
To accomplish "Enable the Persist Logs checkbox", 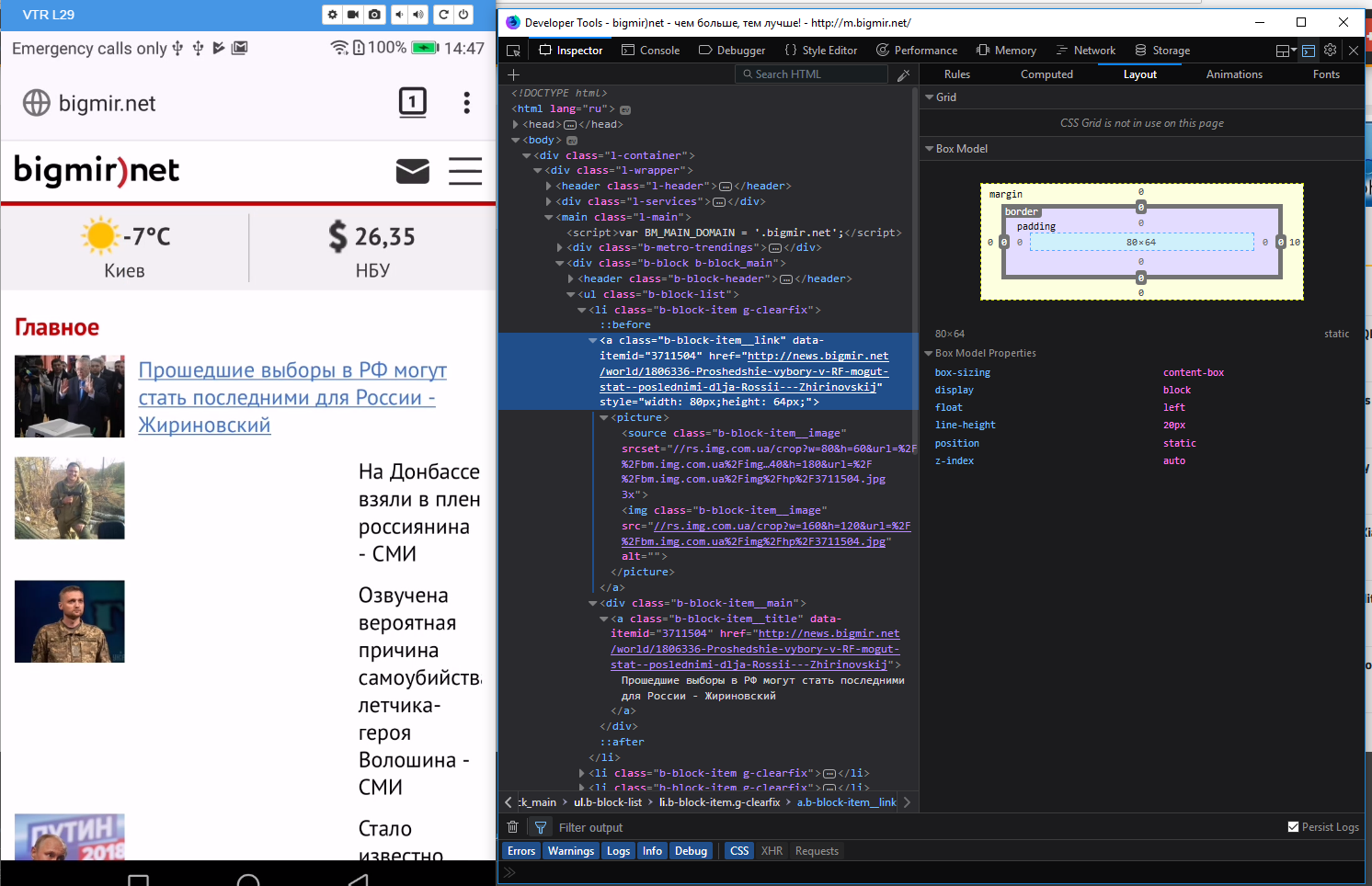I will click(x=1292, y=826).
